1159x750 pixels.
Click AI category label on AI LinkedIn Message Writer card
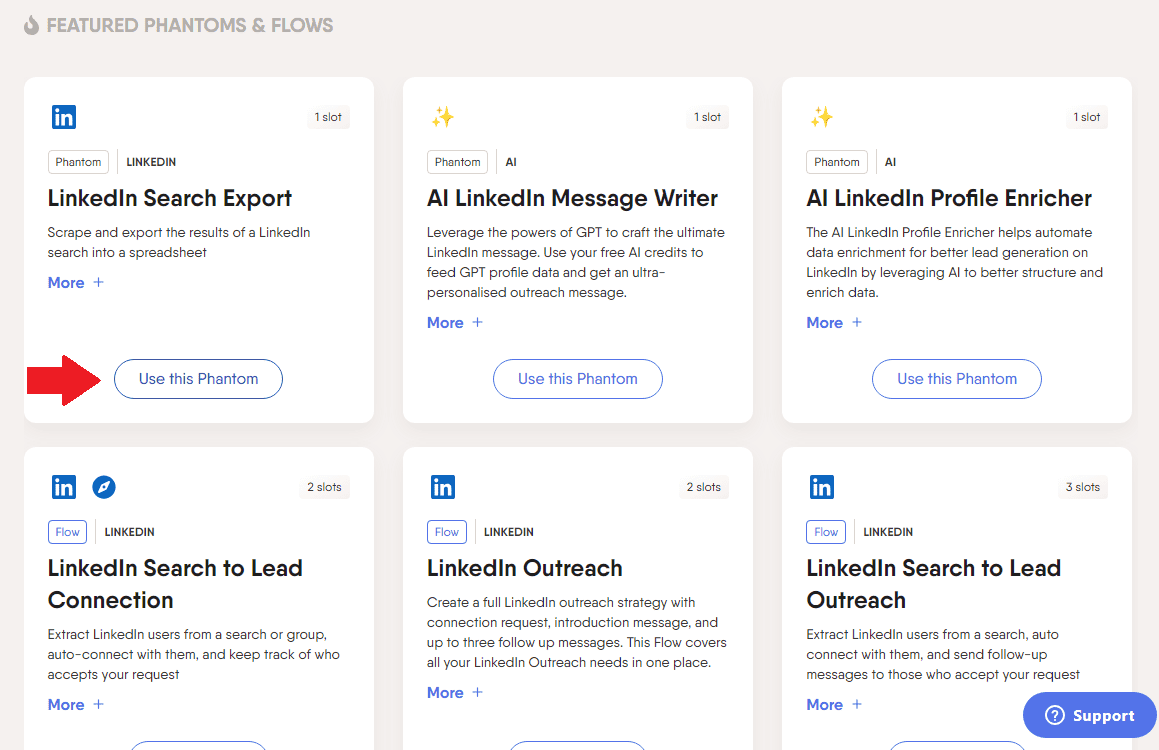tap(511, 162)
